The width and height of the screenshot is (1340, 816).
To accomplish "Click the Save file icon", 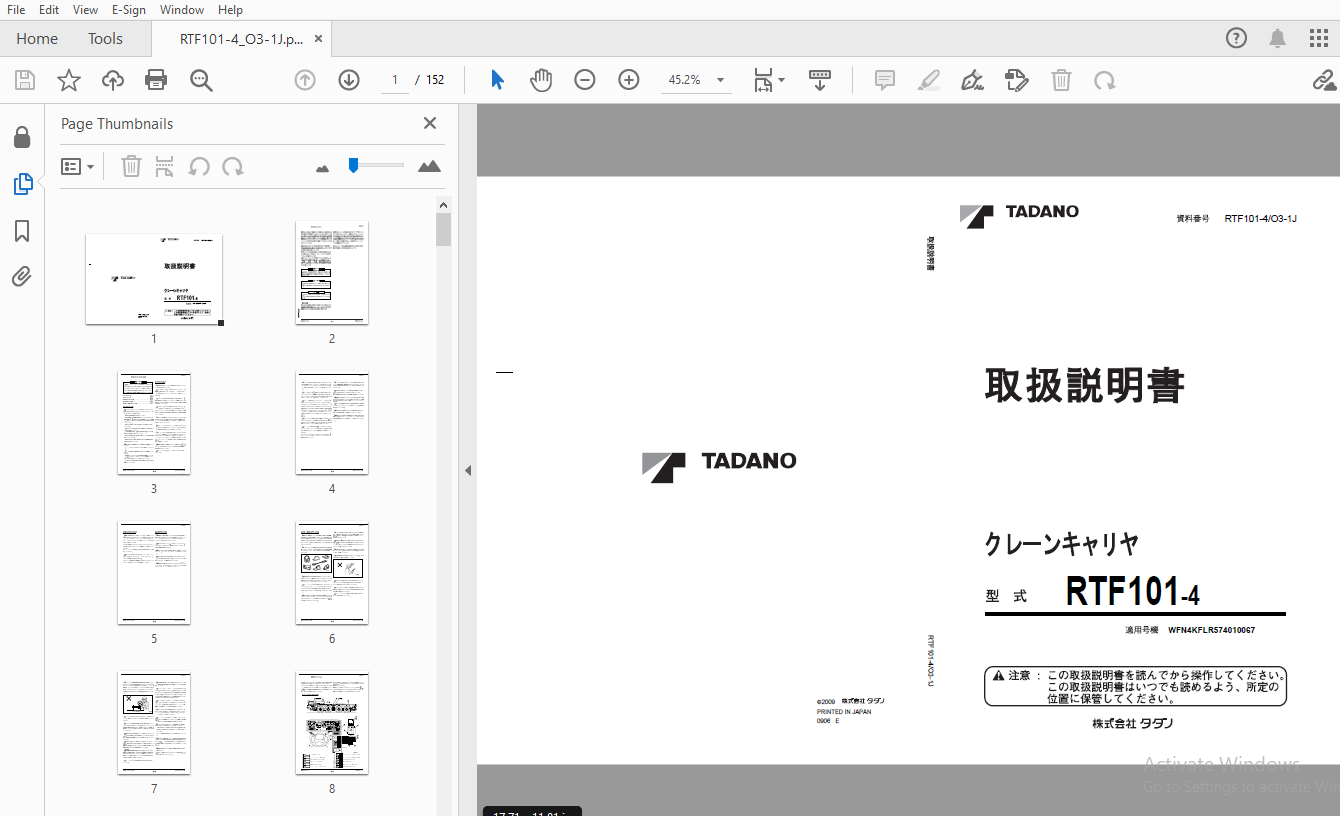I will 25,80.
